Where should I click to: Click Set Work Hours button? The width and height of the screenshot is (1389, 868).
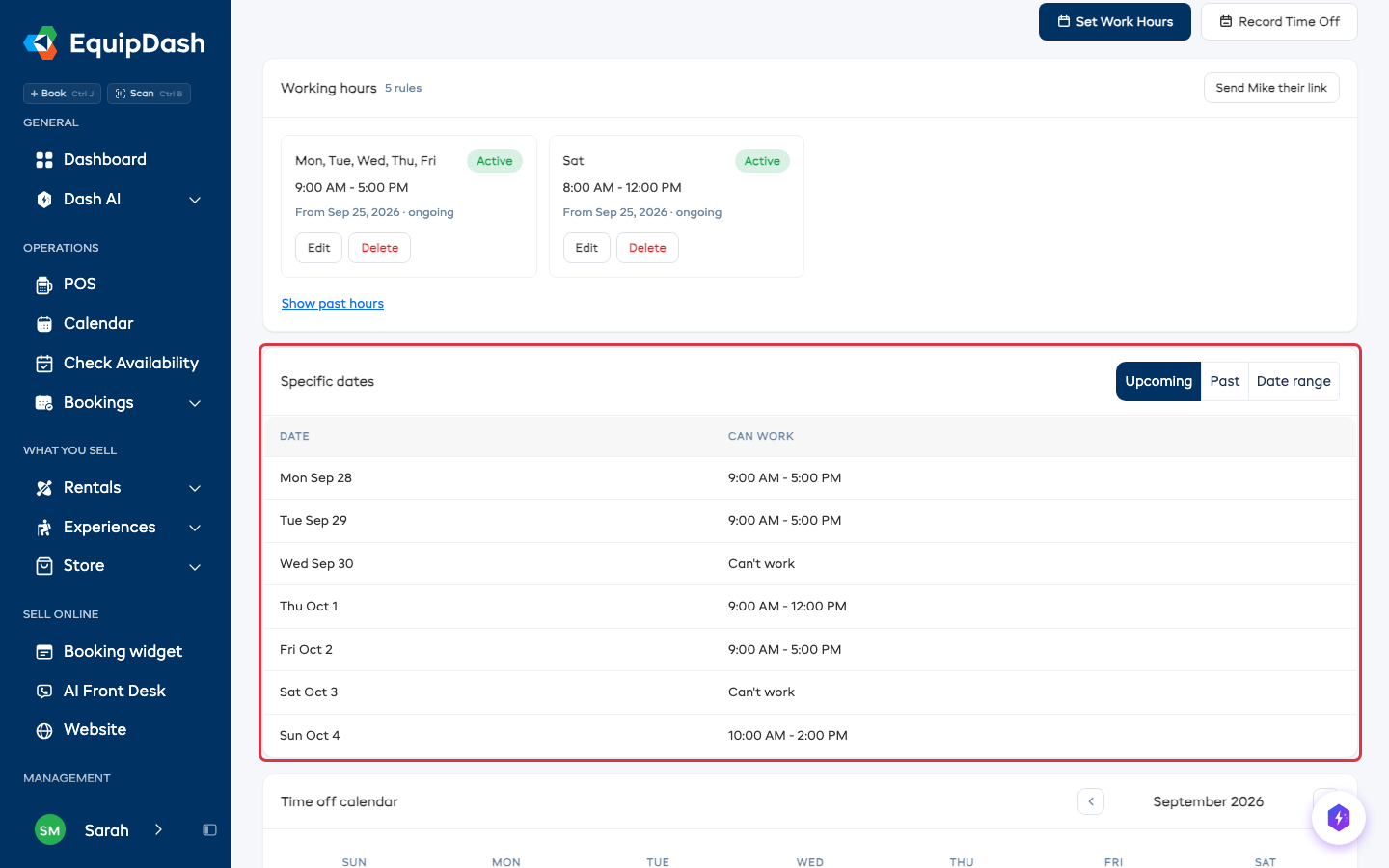pyautogui.click(x=1115, y=22)
